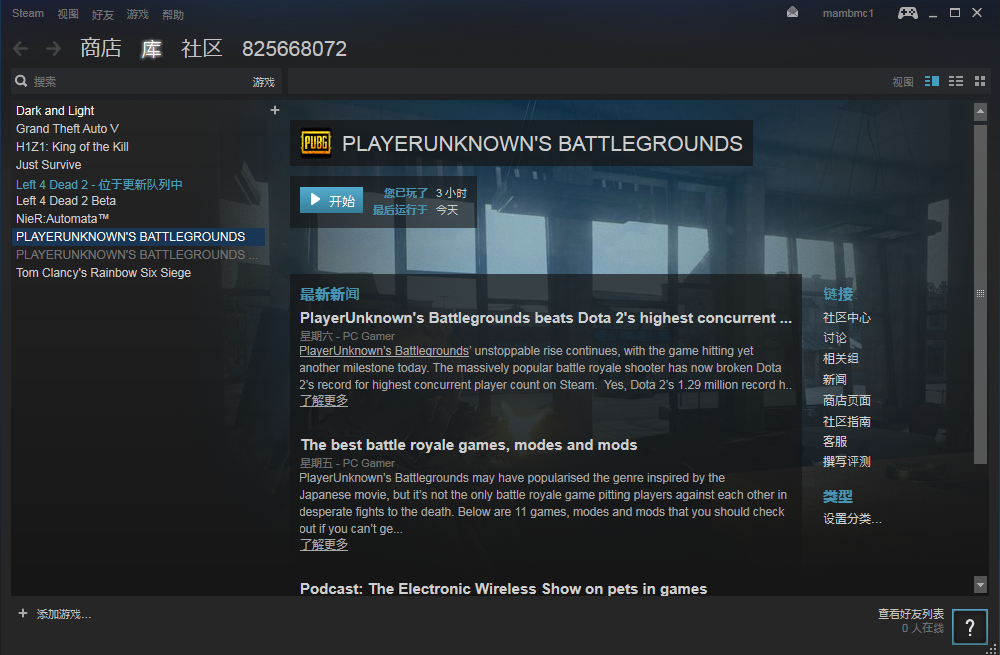Open the question mark help button

[969, 628]
